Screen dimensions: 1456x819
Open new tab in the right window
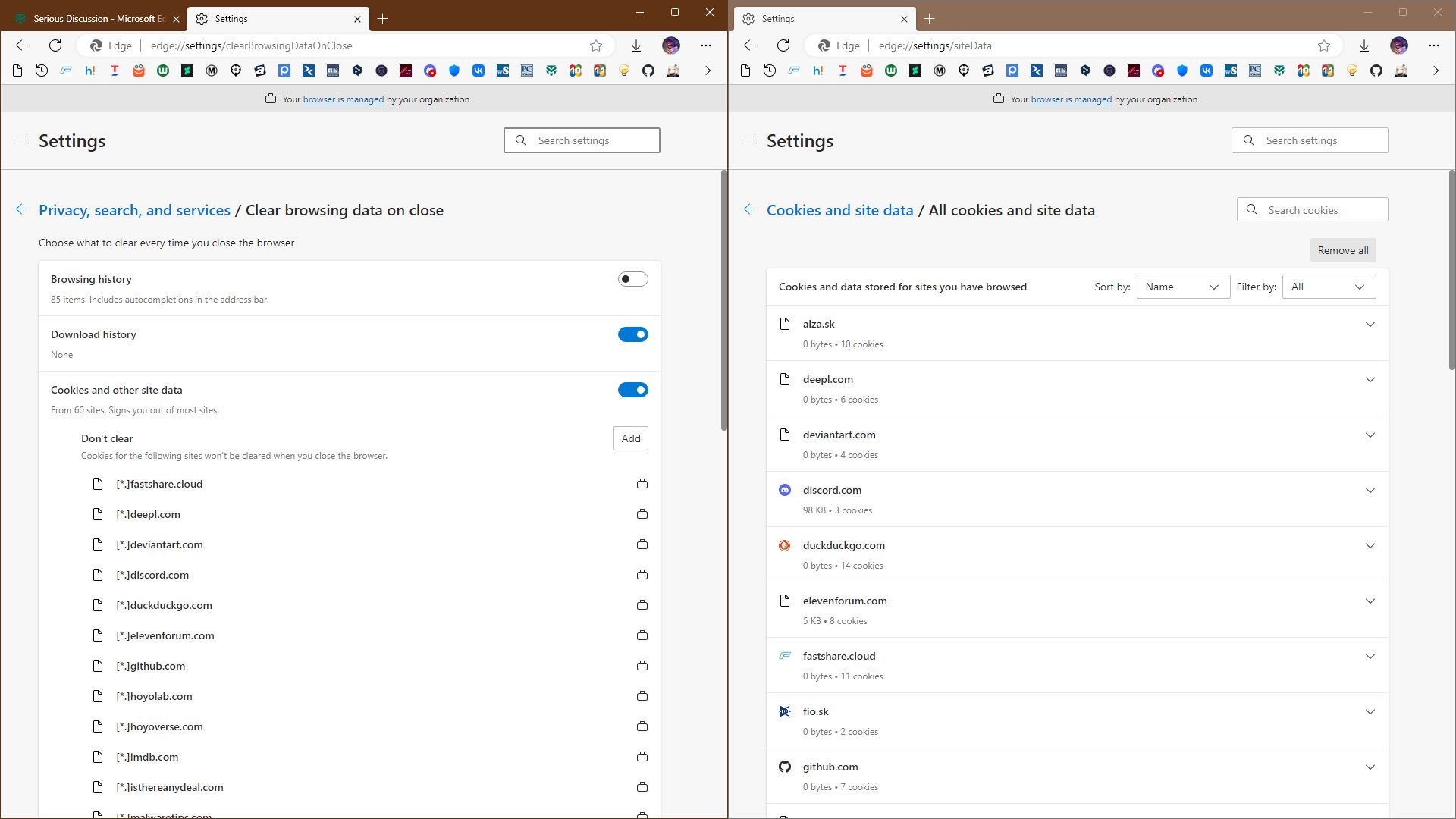pyautogui.click(x=929, y=18)
